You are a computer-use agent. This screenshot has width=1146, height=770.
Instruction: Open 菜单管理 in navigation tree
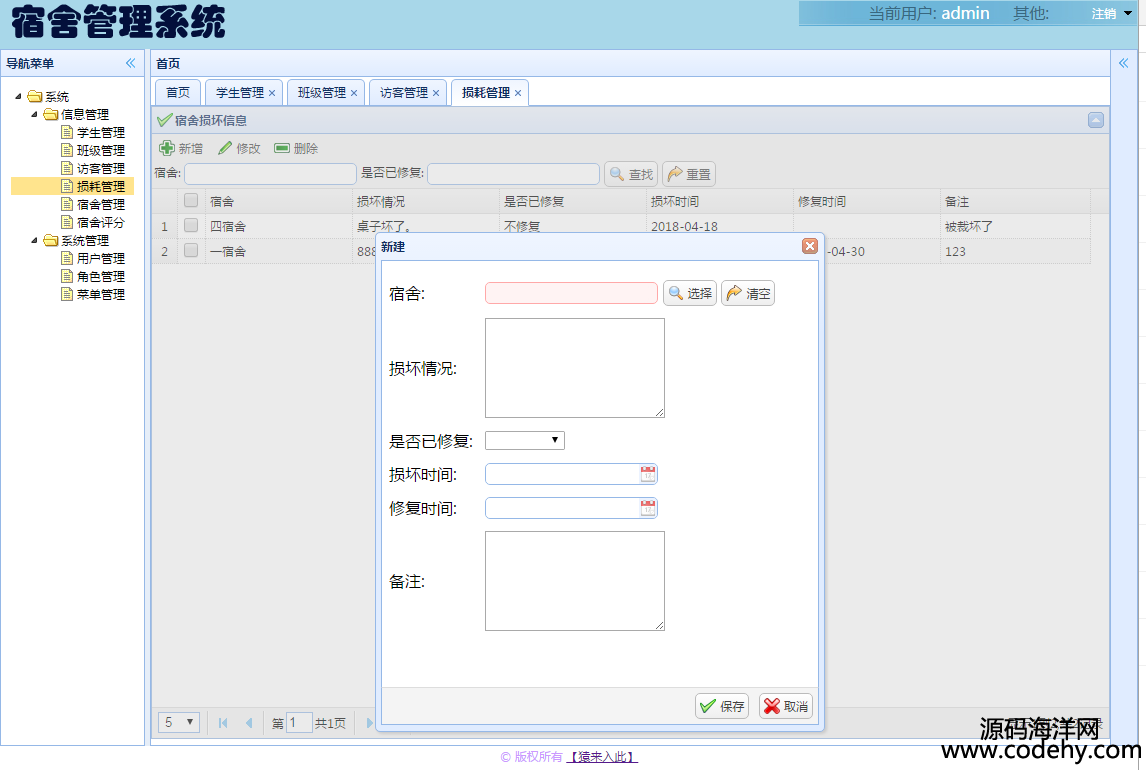coord(101,294)
